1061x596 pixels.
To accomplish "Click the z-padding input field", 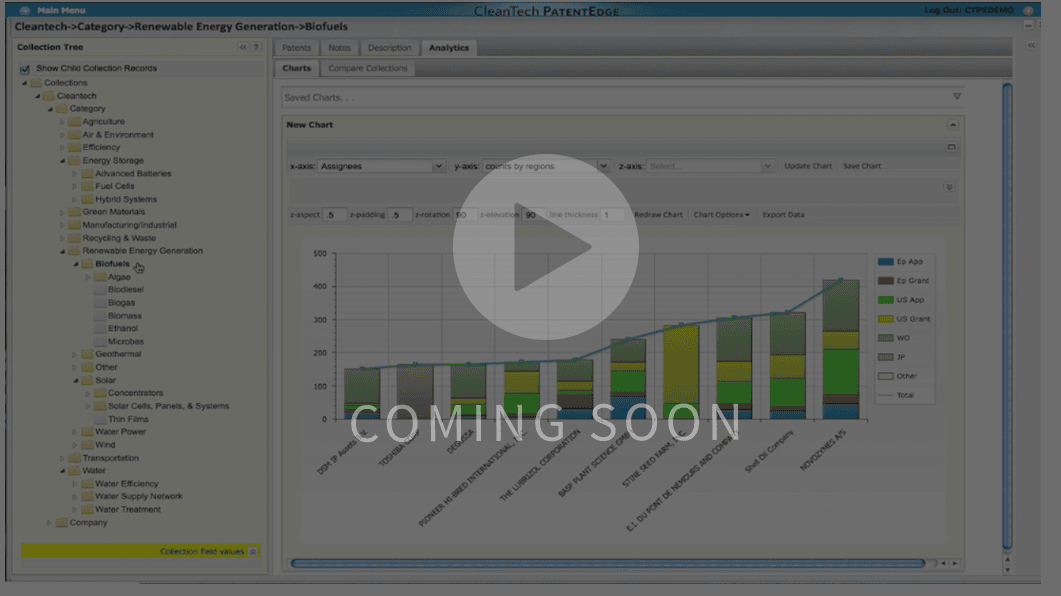I will (x=400, y=215).
